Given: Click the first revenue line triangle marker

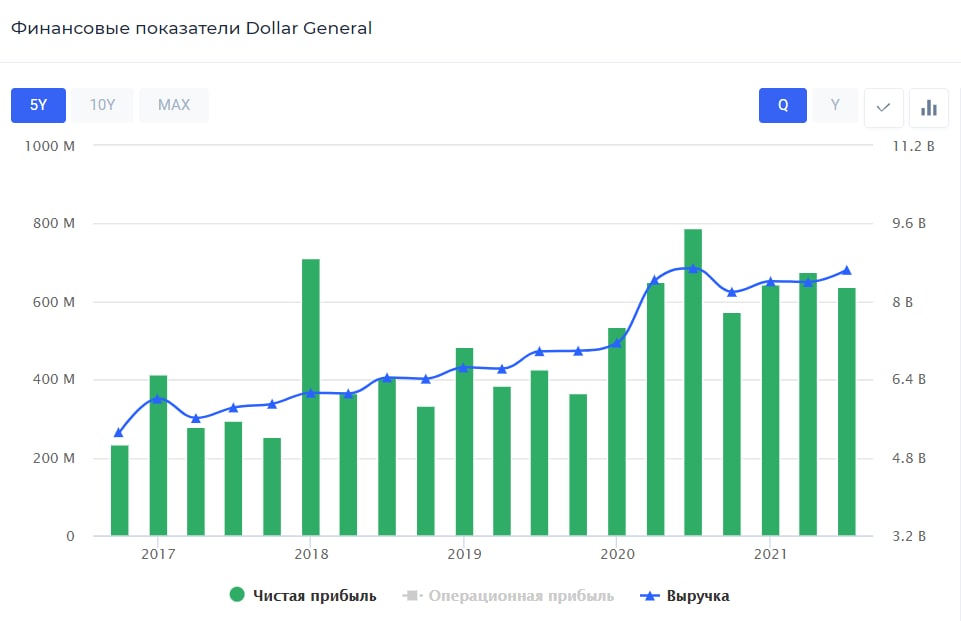Looking at the screenshot, I should coord(119,433).
